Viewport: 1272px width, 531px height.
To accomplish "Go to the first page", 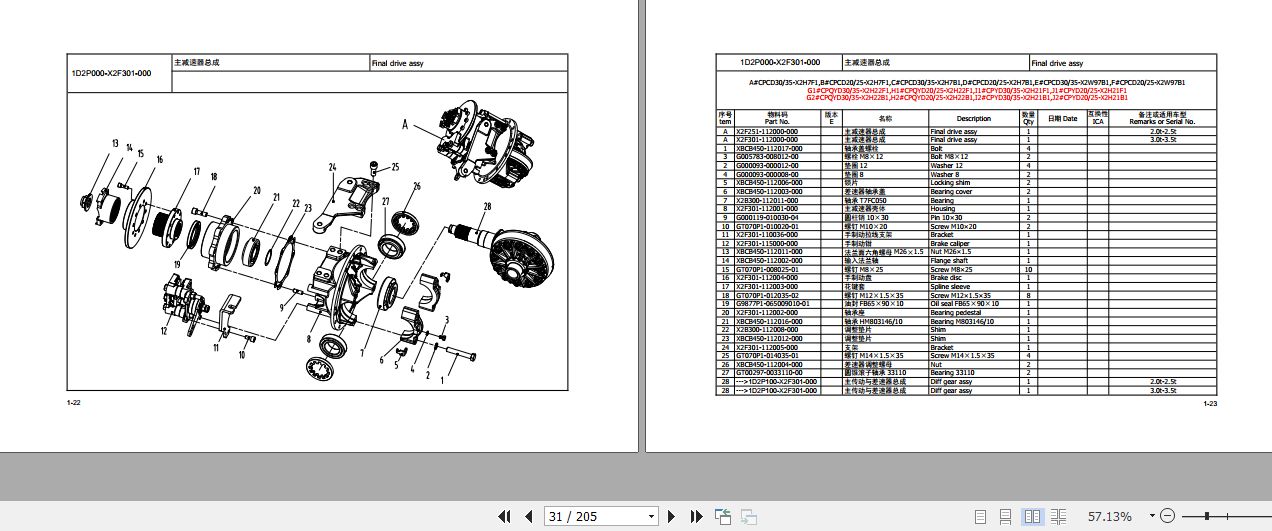I will coord(506,516).
